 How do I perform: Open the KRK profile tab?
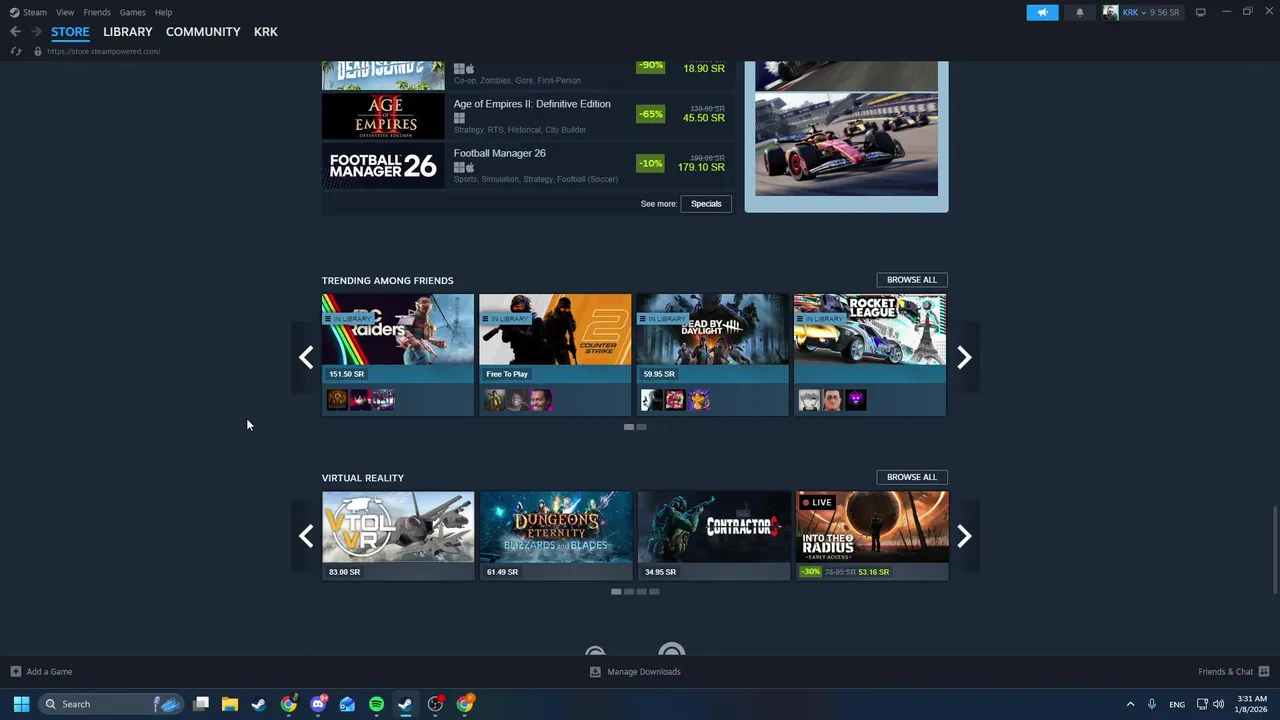point(266,32)
